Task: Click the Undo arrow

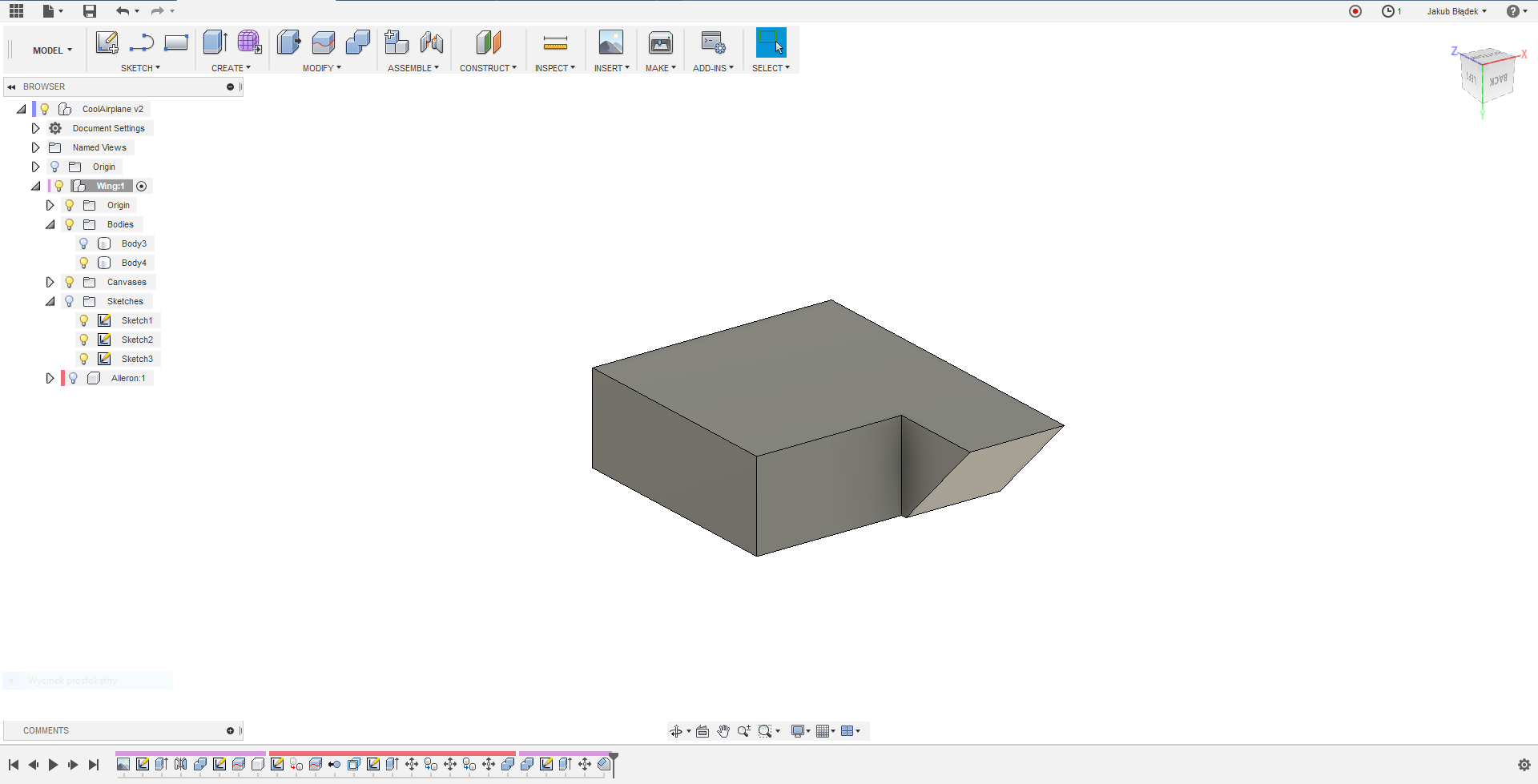Action: pos(123,10)
